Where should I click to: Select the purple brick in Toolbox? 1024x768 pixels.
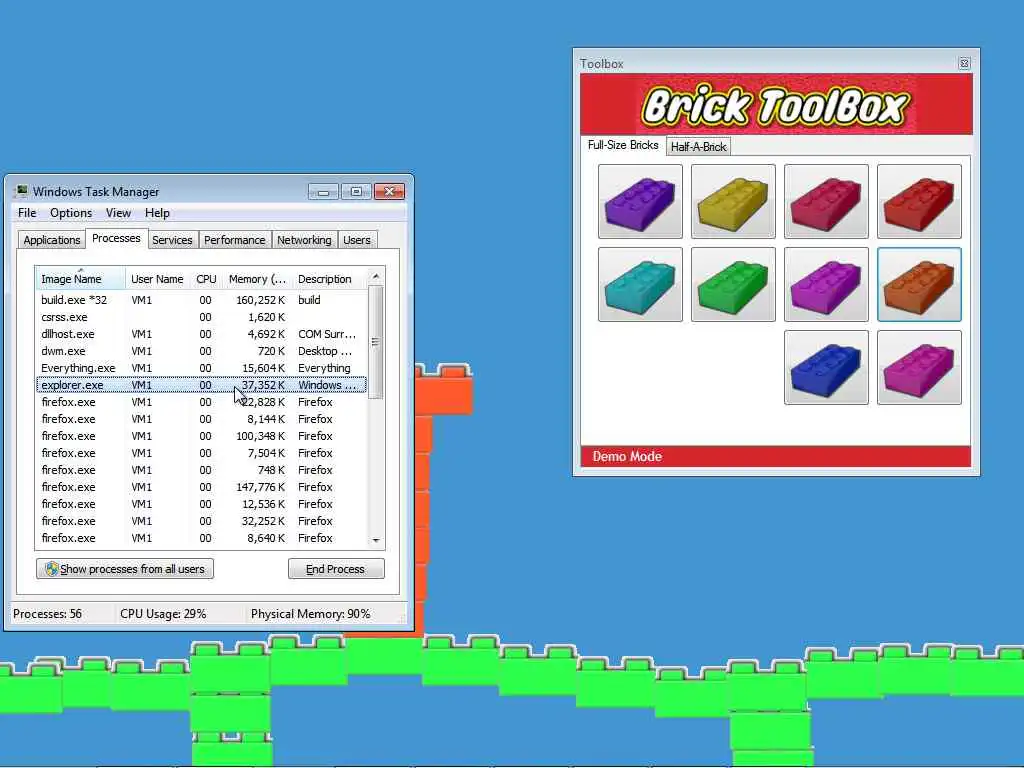640,201
